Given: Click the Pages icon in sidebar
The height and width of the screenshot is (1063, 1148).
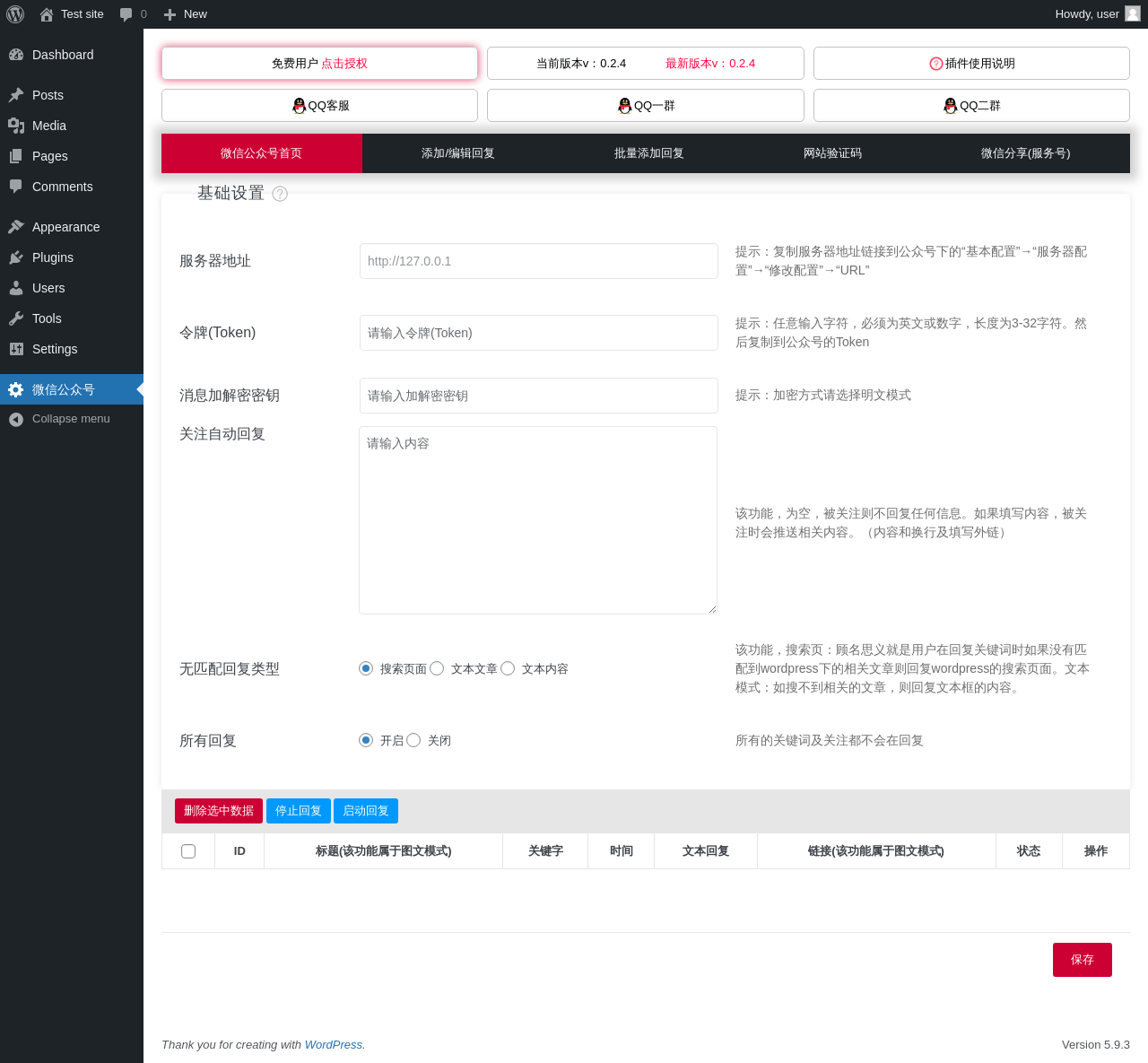Looking at the screenshot, I should (x=16, y=156).
